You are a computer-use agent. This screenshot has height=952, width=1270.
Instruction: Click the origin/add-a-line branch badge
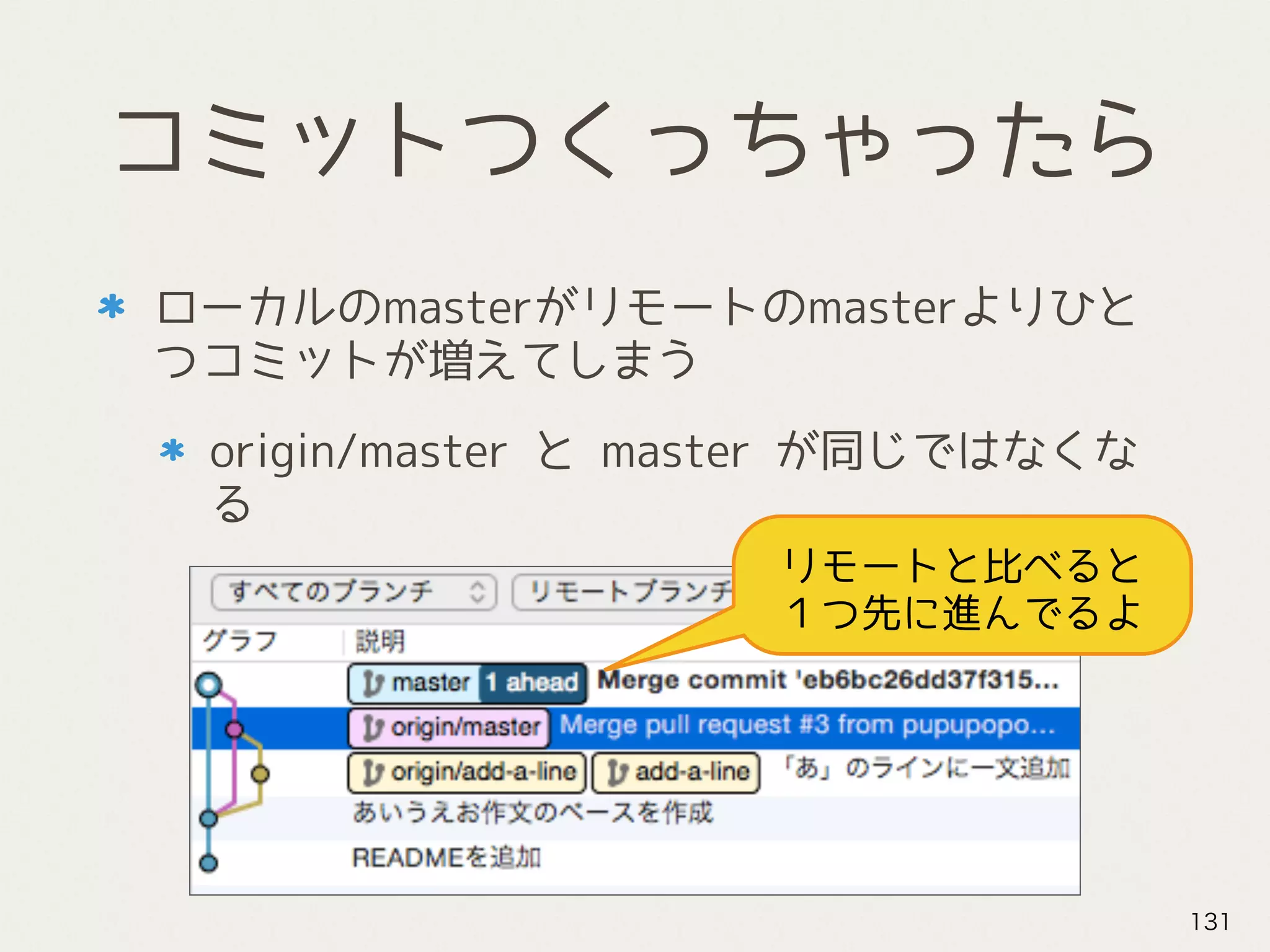(x=467, y=772)
